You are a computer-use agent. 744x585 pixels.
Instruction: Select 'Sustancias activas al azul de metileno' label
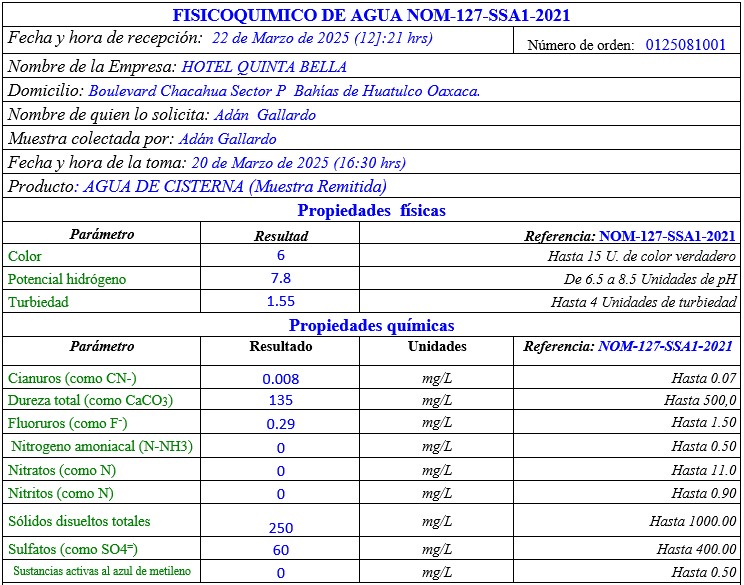coord(102,571)
